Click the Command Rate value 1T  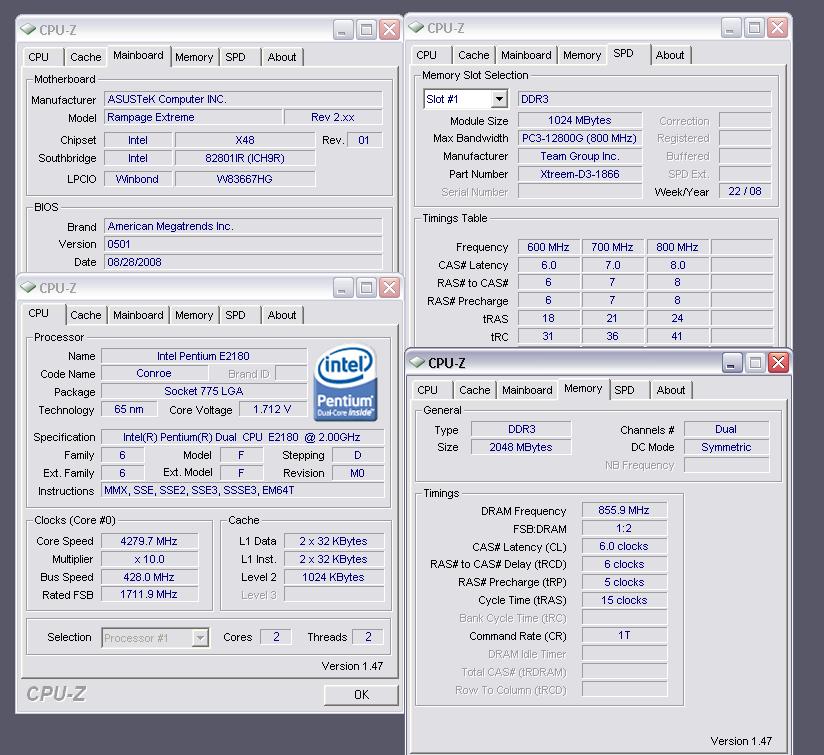click(624, 636)
